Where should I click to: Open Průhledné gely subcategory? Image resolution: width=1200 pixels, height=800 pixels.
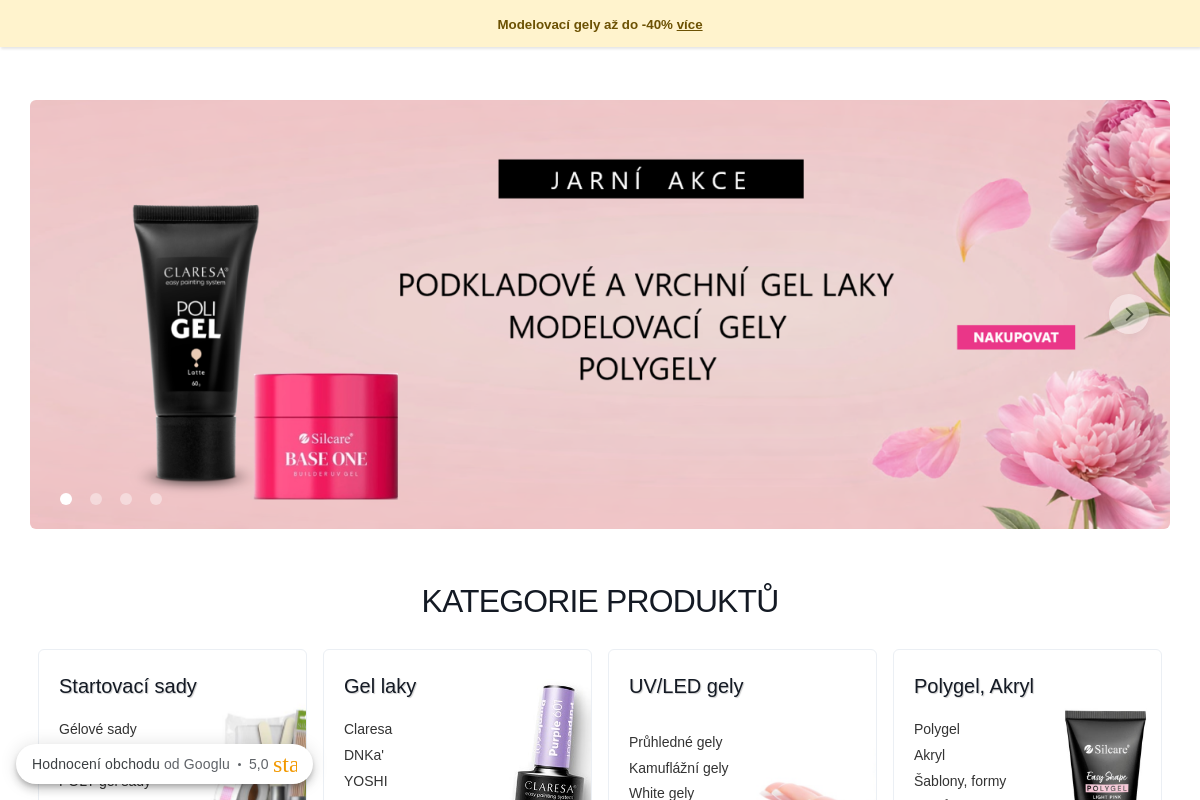click(x=676, y=742)
